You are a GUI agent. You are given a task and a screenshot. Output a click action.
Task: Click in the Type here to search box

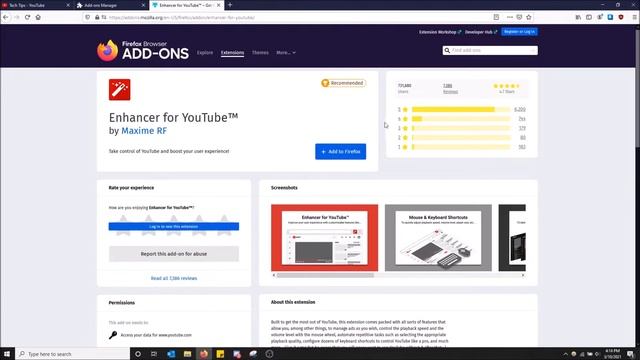(73, 354)
